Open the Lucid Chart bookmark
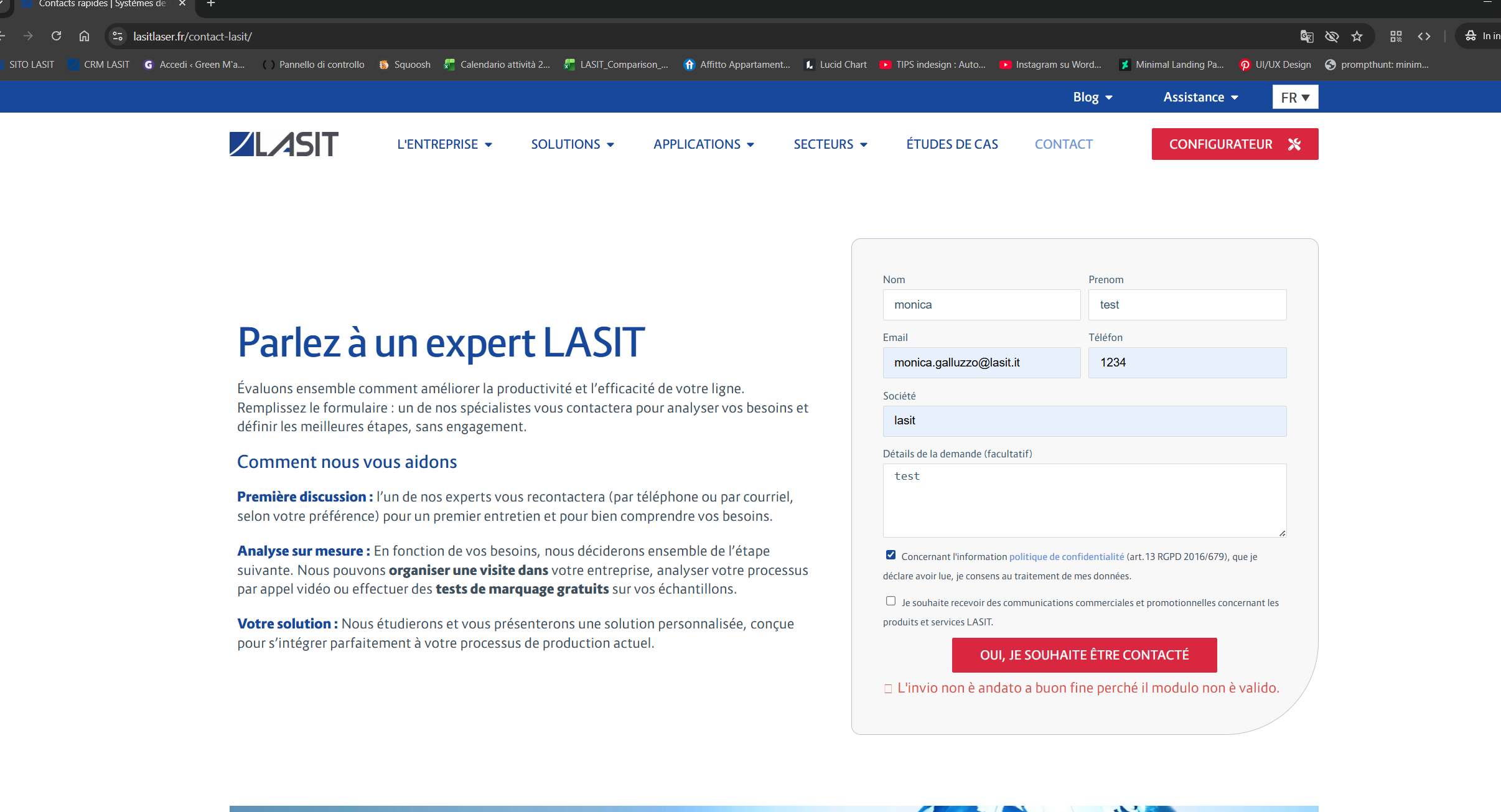 [x=836, y=65]
